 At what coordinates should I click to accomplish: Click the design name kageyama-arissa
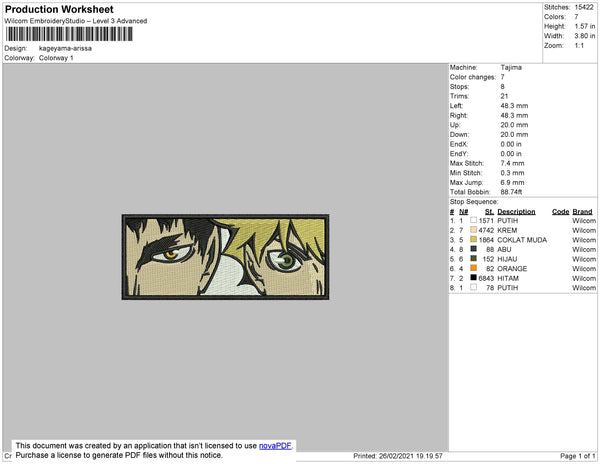point(65,48)
